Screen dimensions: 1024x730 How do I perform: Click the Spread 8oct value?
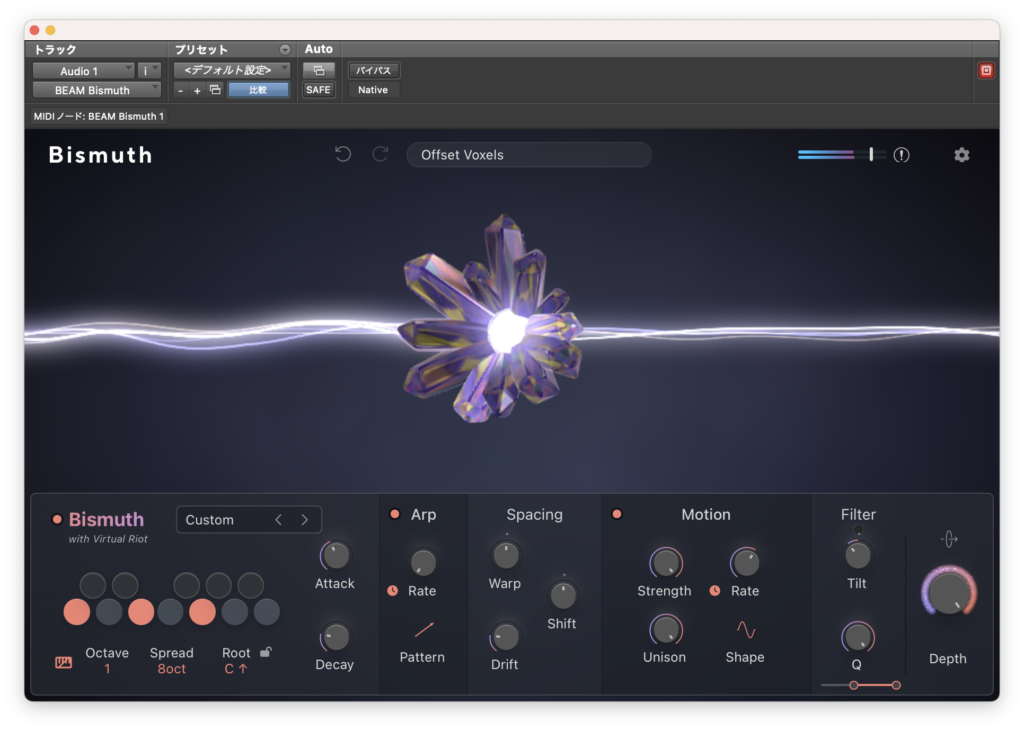(172, 669)
